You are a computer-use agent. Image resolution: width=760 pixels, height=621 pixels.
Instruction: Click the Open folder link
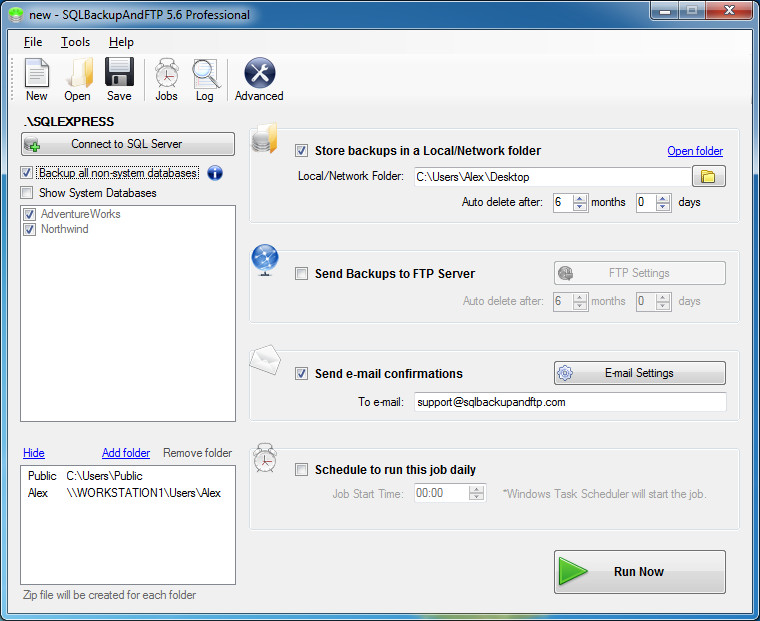695,151
